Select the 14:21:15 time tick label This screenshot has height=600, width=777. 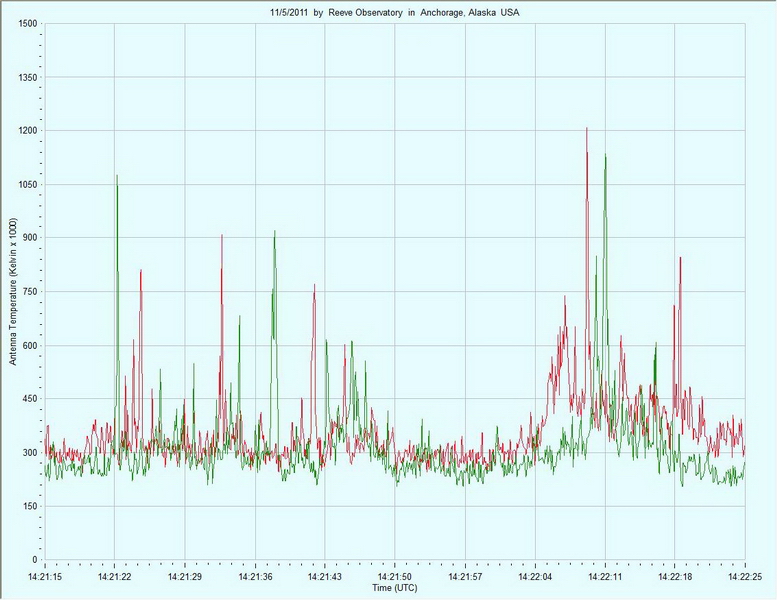point(45,578)
